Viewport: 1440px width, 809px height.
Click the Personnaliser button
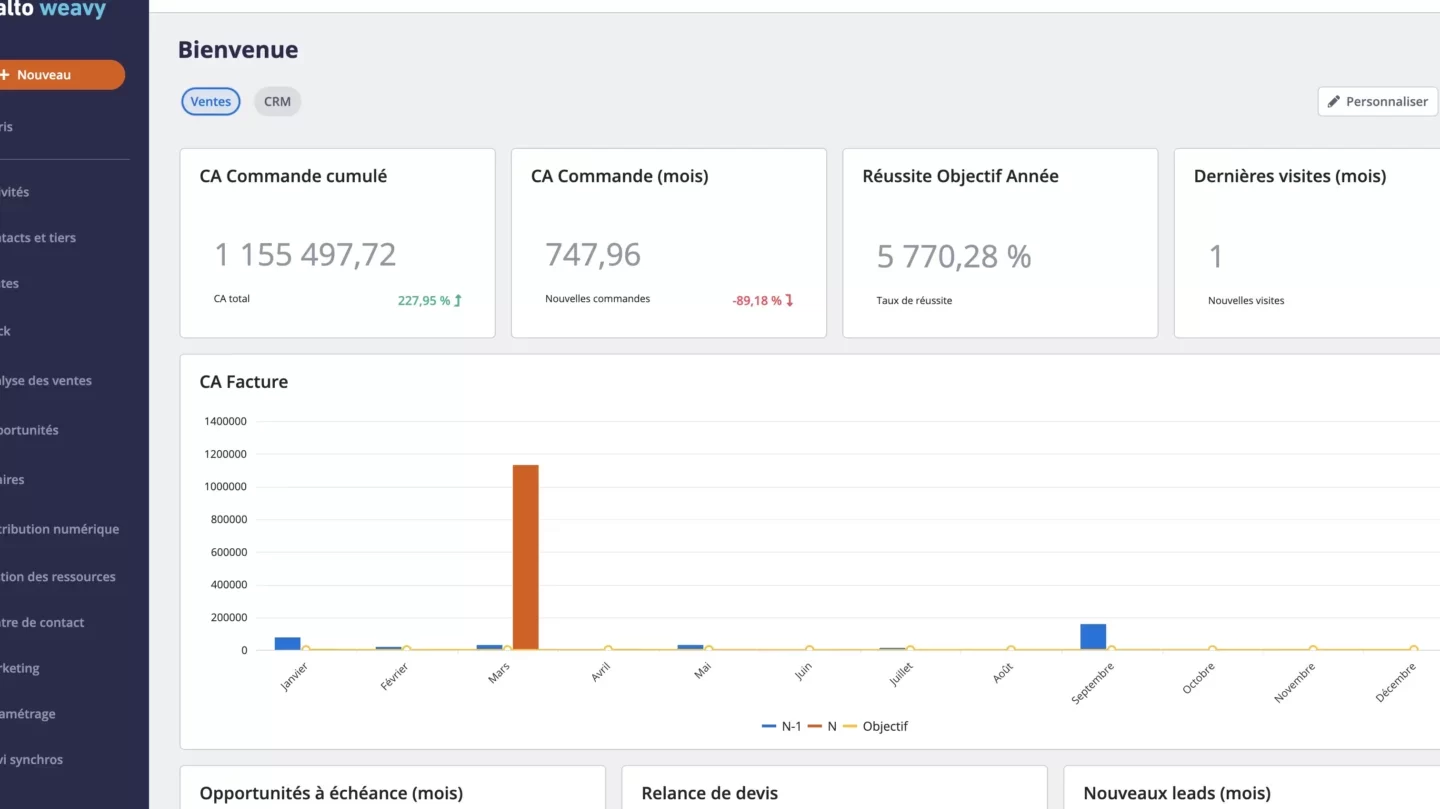pos(1377,101)
